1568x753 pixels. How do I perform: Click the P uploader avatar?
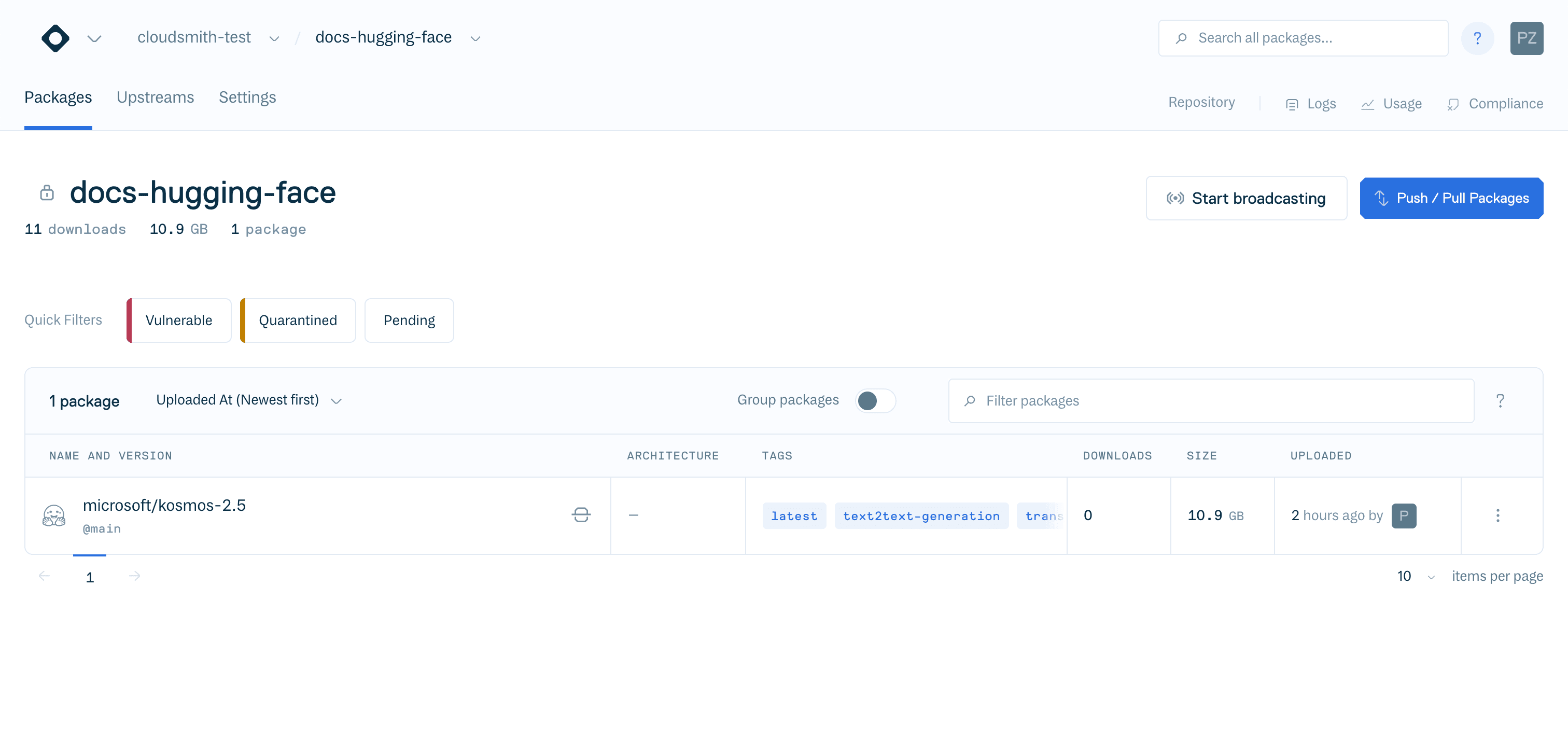1403,515
